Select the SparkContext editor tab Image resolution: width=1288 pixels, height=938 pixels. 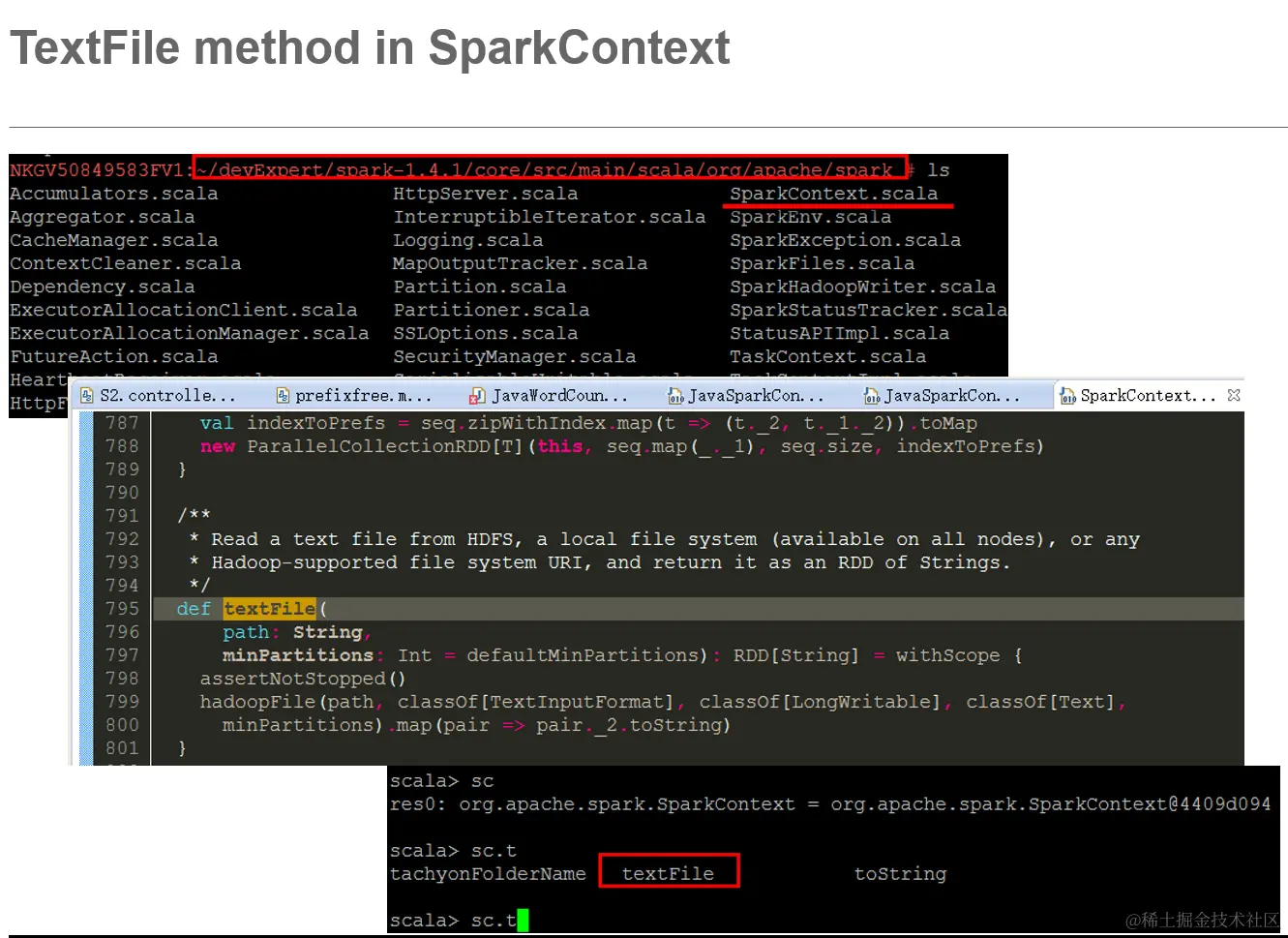click(1148, 395)
